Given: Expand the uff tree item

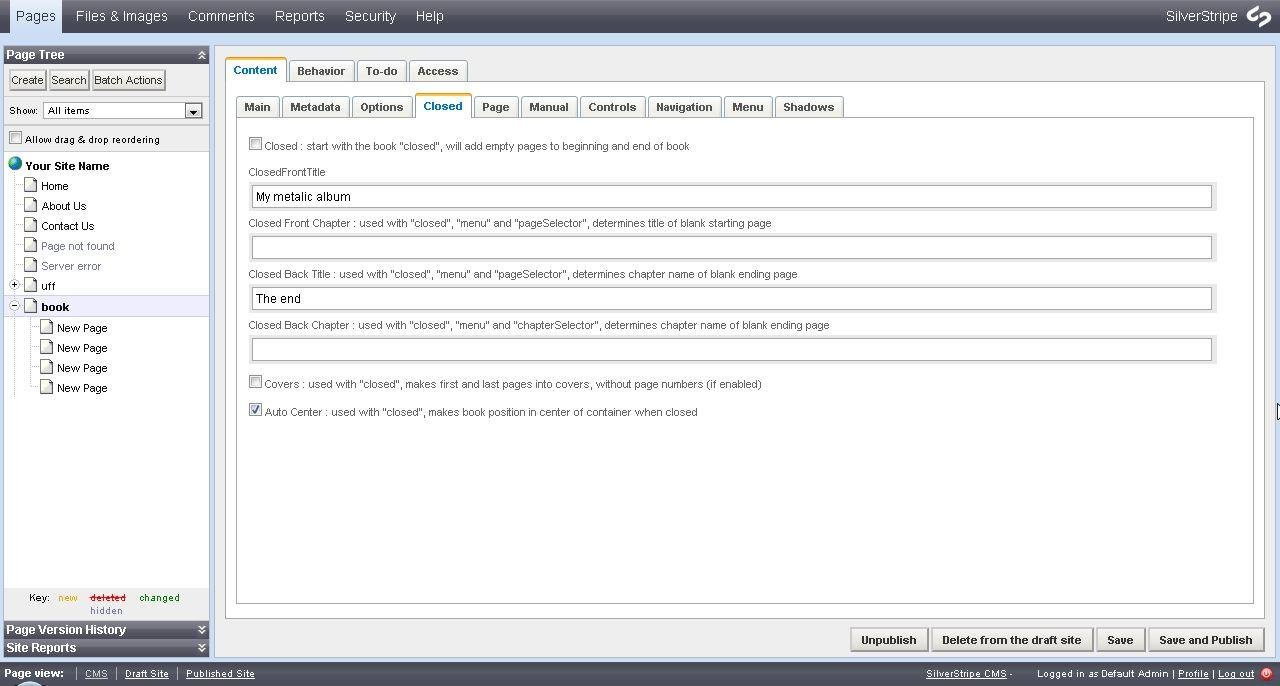Looking at the screenshot, I should 13,285.
